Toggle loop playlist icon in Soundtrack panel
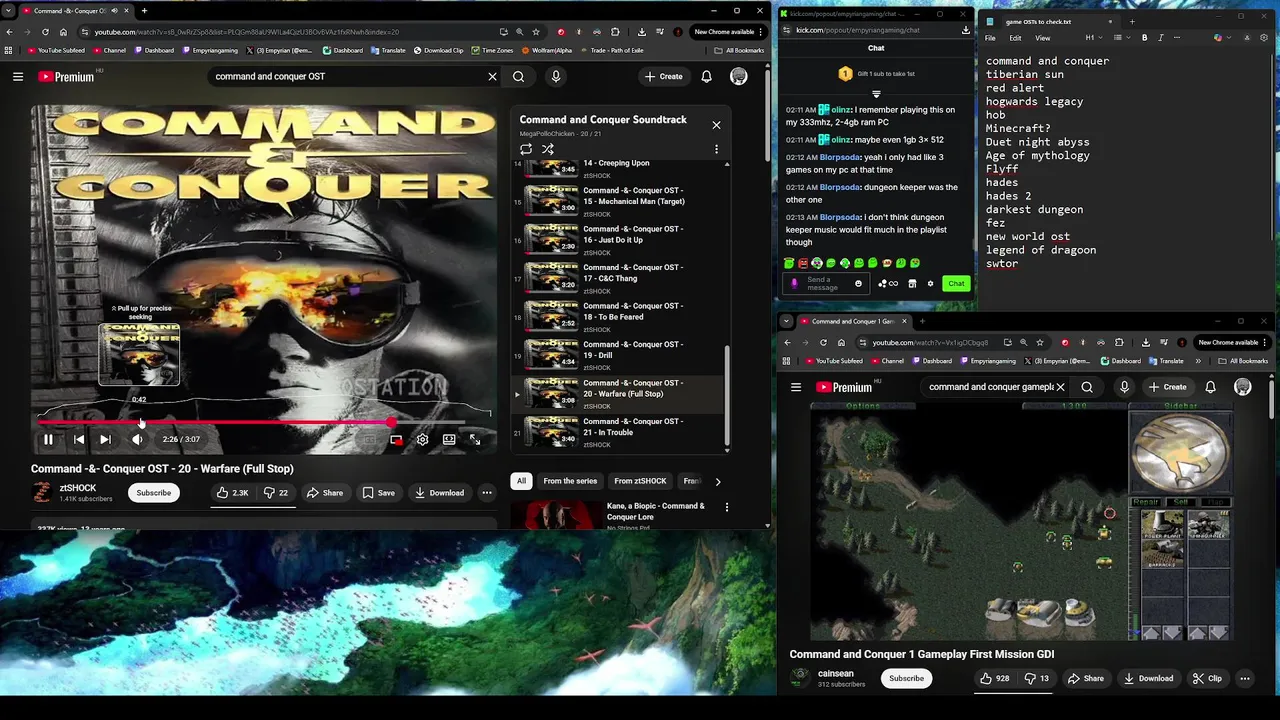 click(x=526, y=149)
